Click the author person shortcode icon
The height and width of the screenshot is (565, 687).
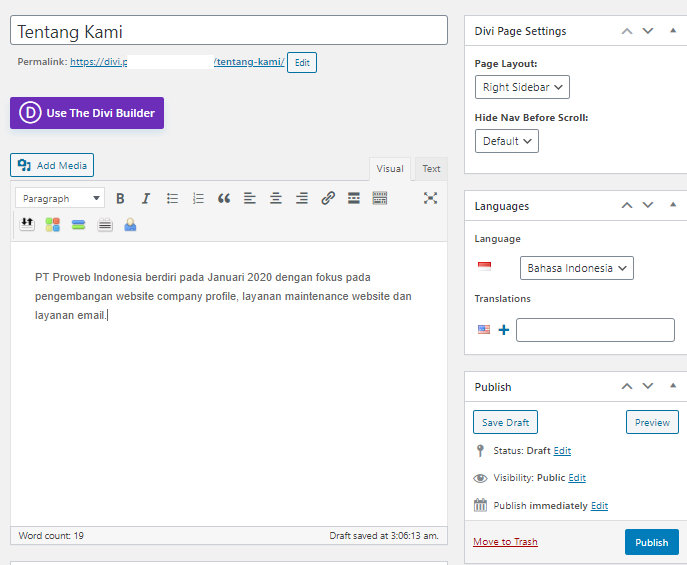coord(130,225)
